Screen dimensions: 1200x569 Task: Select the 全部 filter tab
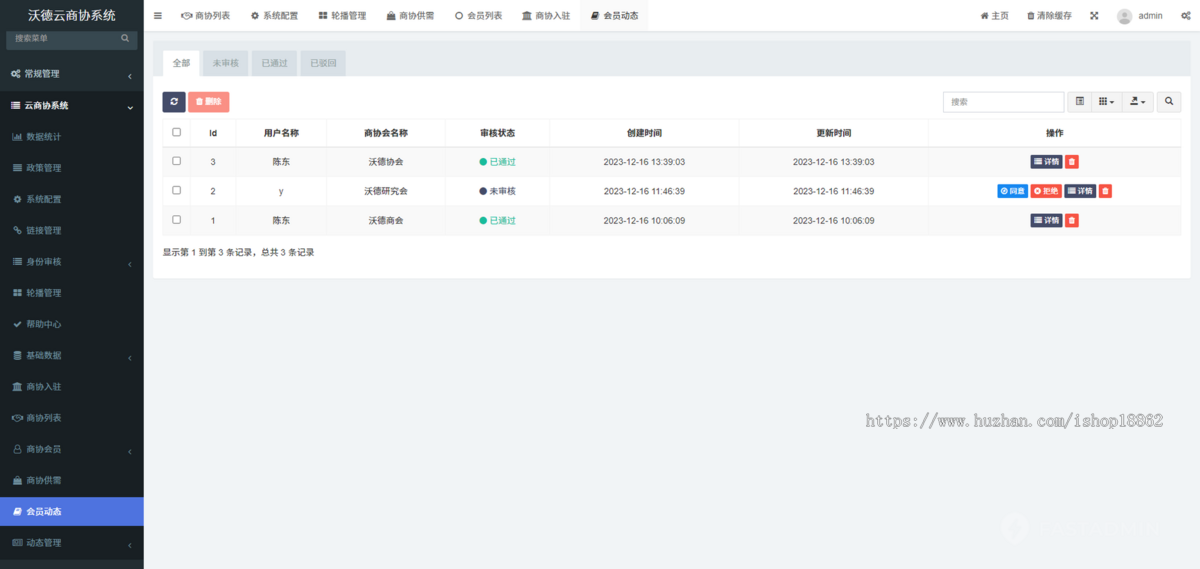181,63
